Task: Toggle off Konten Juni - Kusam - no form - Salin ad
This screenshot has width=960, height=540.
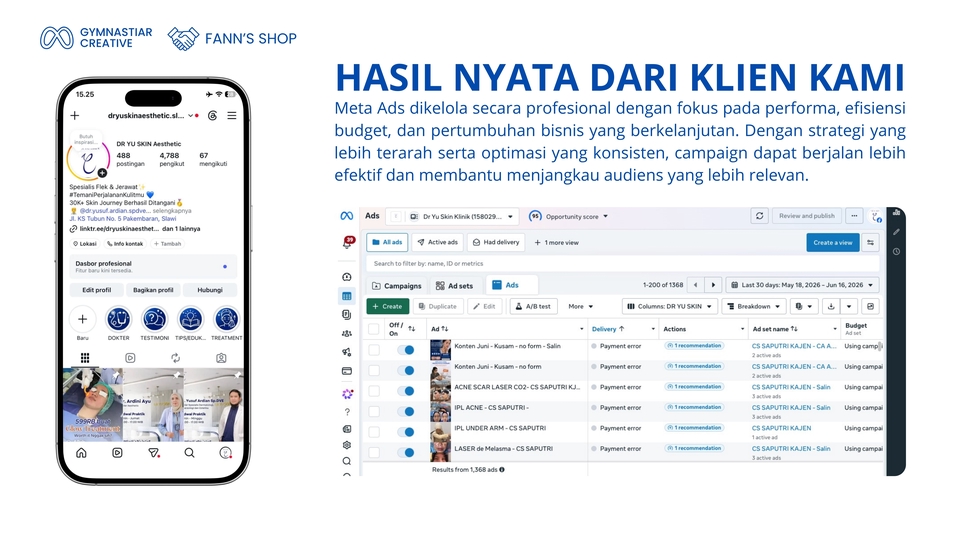Action: [x=405, y=350]
